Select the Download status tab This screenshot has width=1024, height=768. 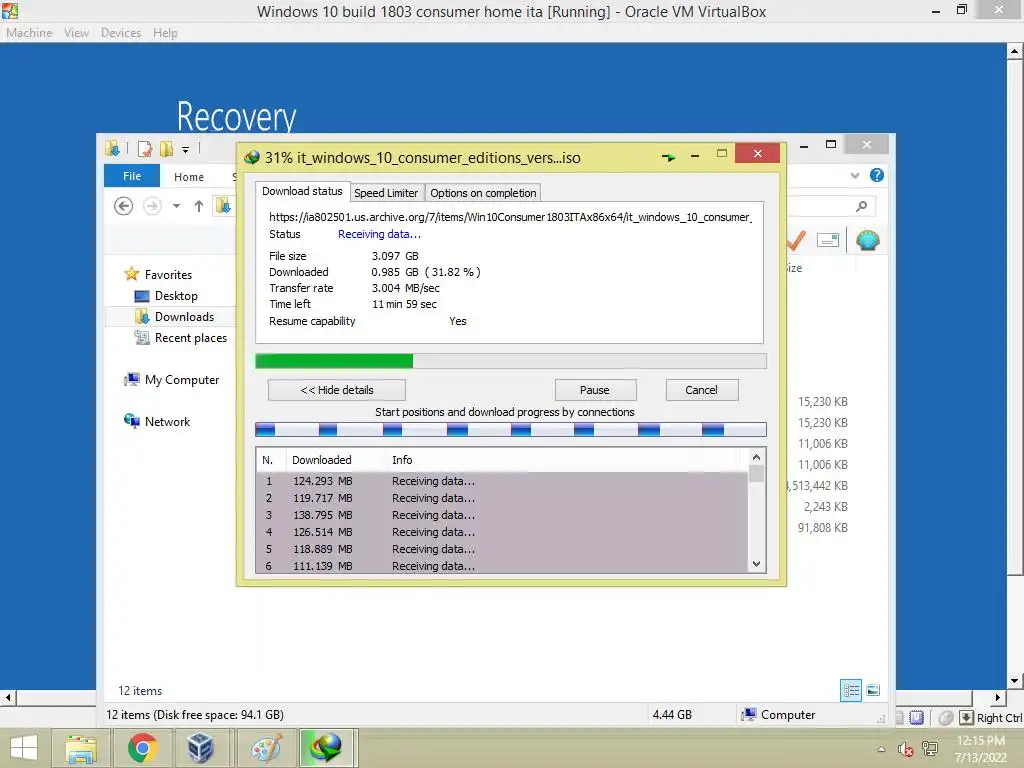[302, 191]
